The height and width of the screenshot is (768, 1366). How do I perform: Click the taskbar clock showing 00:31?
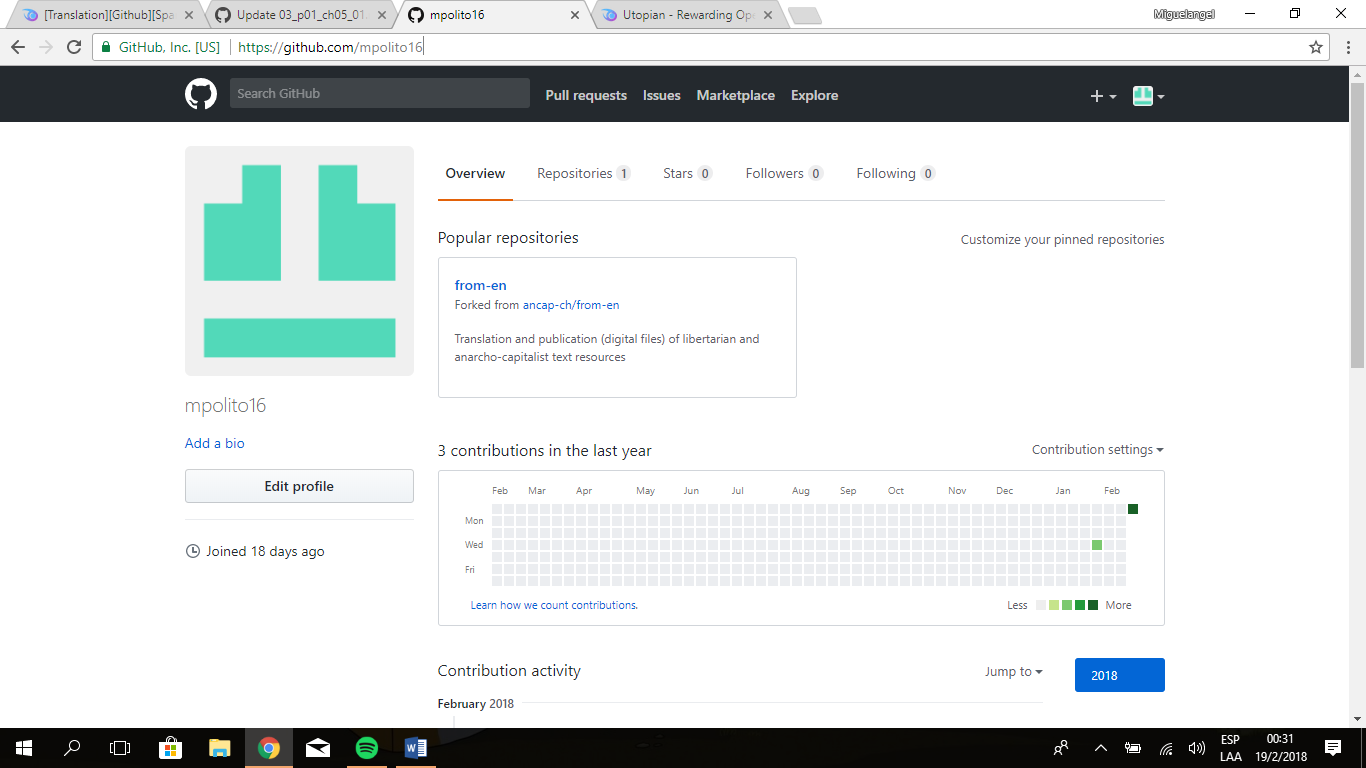(1280, 748)
